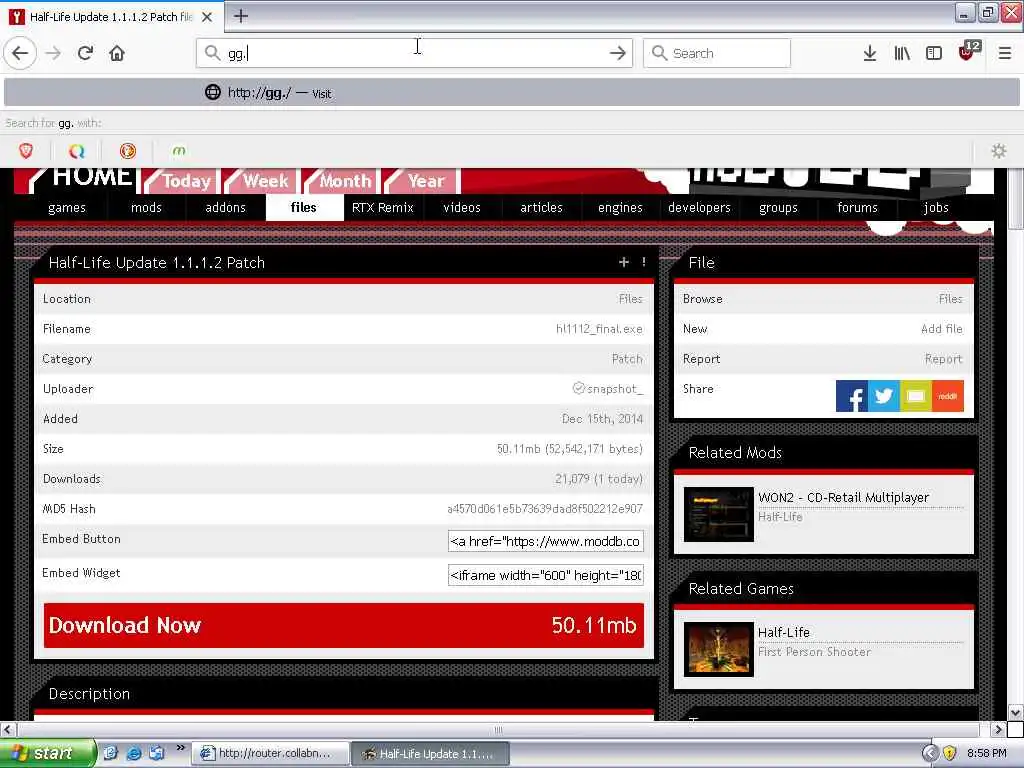Open the Half-Life game thumbnail

pos(718,649)
